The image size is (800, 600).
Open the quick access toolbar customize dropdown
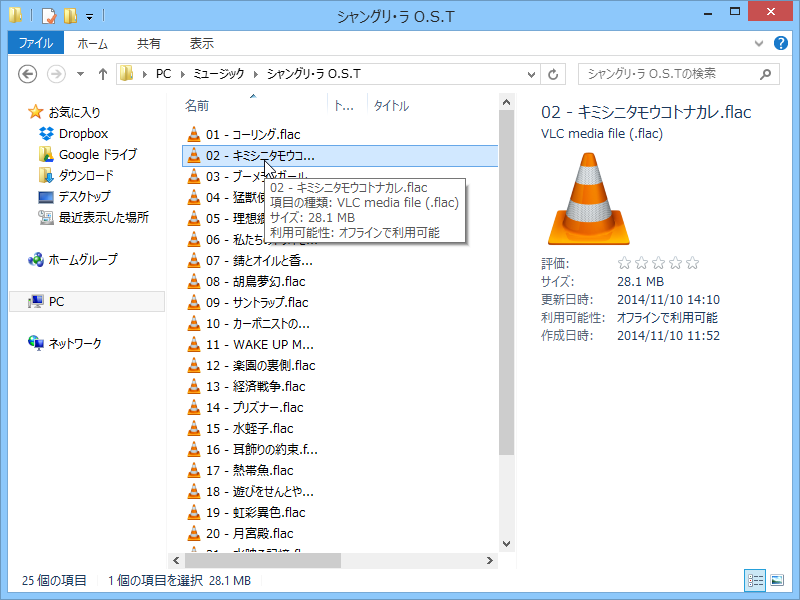(x=89, y=14)
